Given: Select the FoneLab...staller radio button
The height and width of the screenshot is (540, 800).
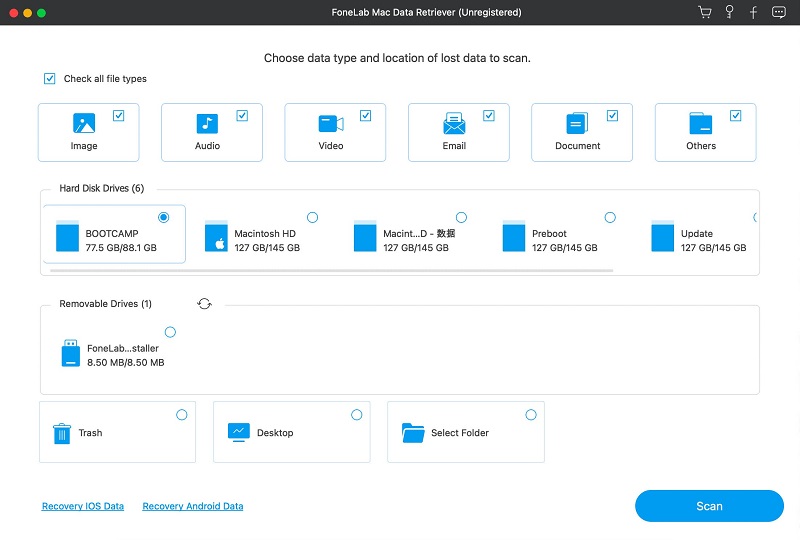Looking at the screenshot, I should [170, 332].
